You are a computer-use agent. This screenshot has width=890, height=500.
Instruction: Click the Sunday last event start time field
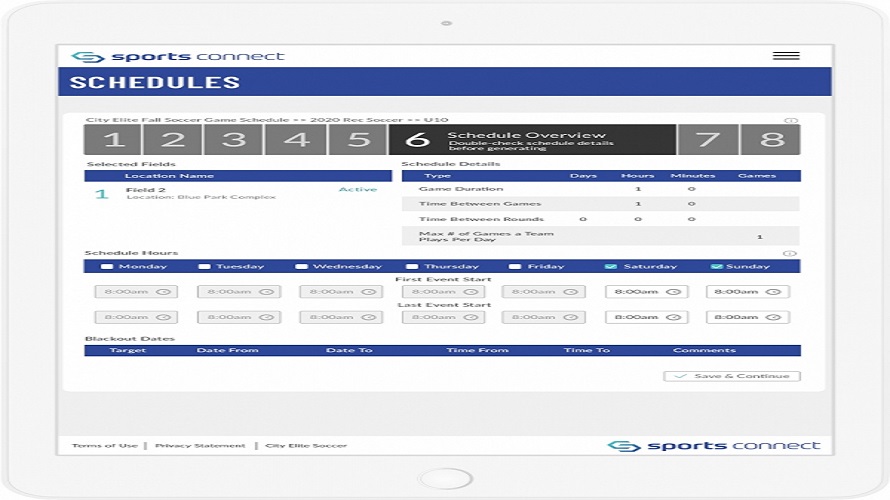point(748,317)
